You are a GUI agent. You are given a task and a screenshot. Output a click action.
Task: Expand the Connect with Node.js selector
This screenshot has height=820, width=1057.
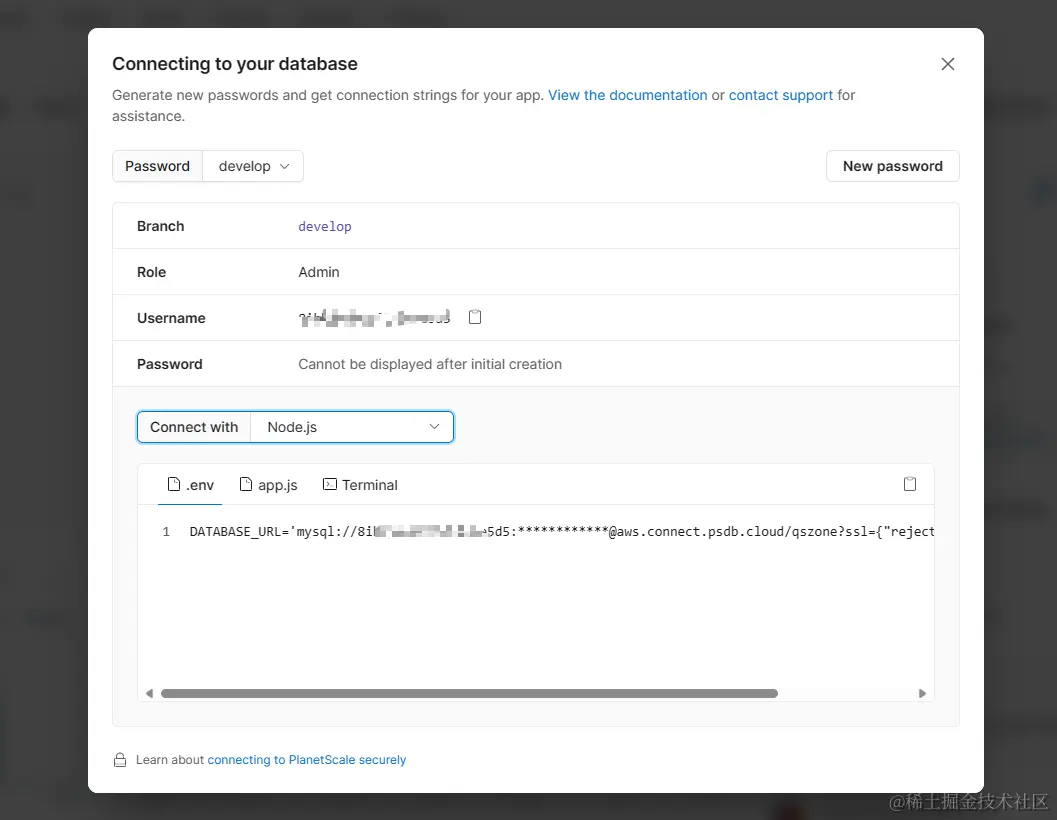(352, 427)
